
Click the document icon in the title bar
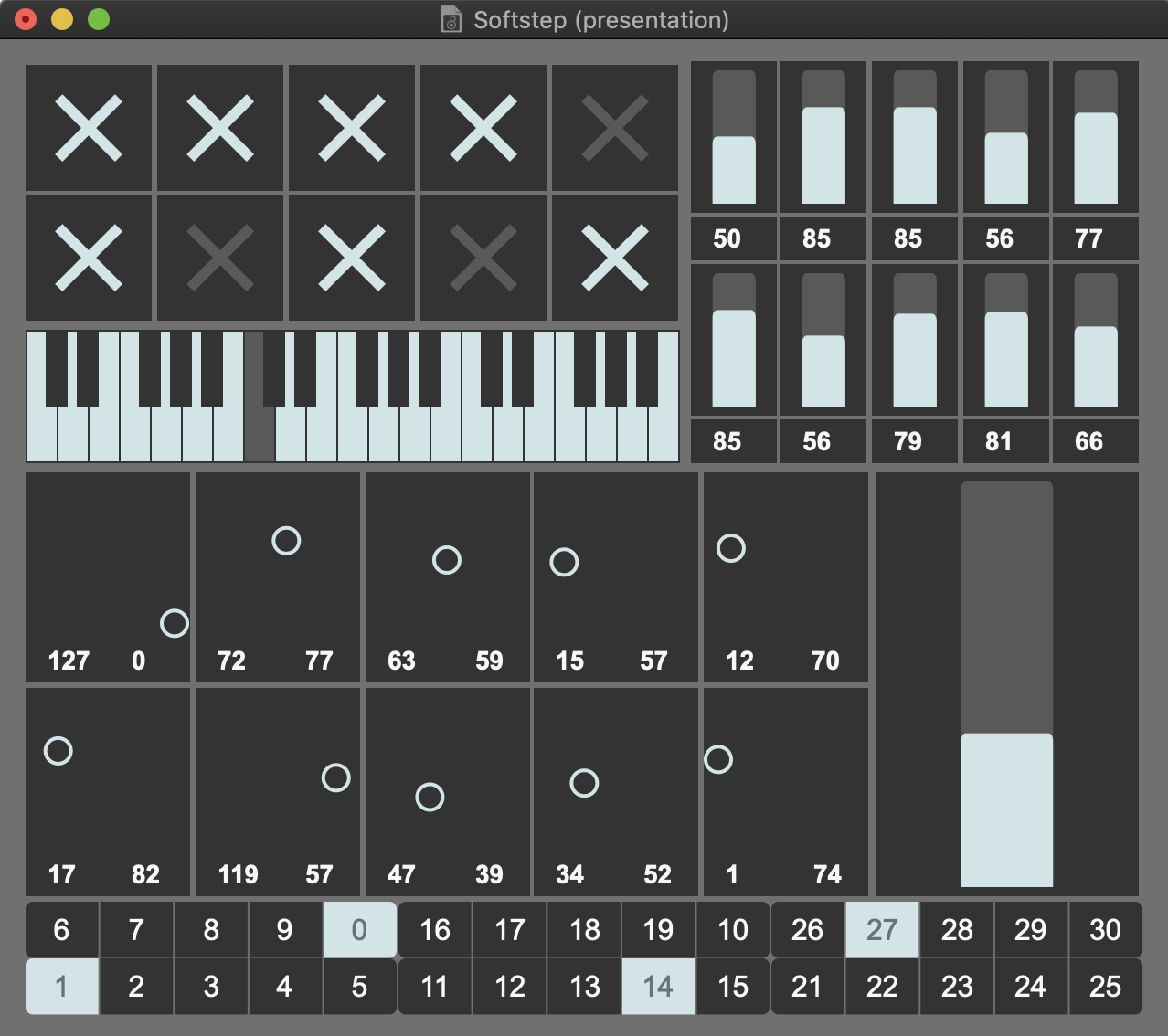click(x=451, y=20)
